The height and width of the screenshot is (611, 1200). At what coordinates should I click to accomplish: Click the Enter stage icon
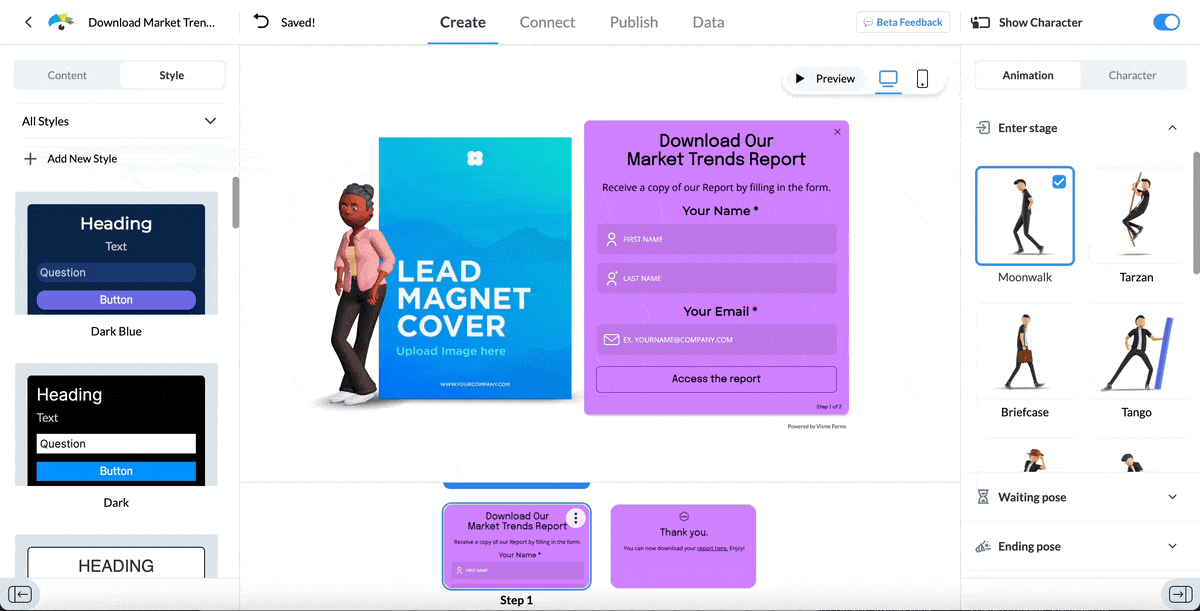[982, 127]
